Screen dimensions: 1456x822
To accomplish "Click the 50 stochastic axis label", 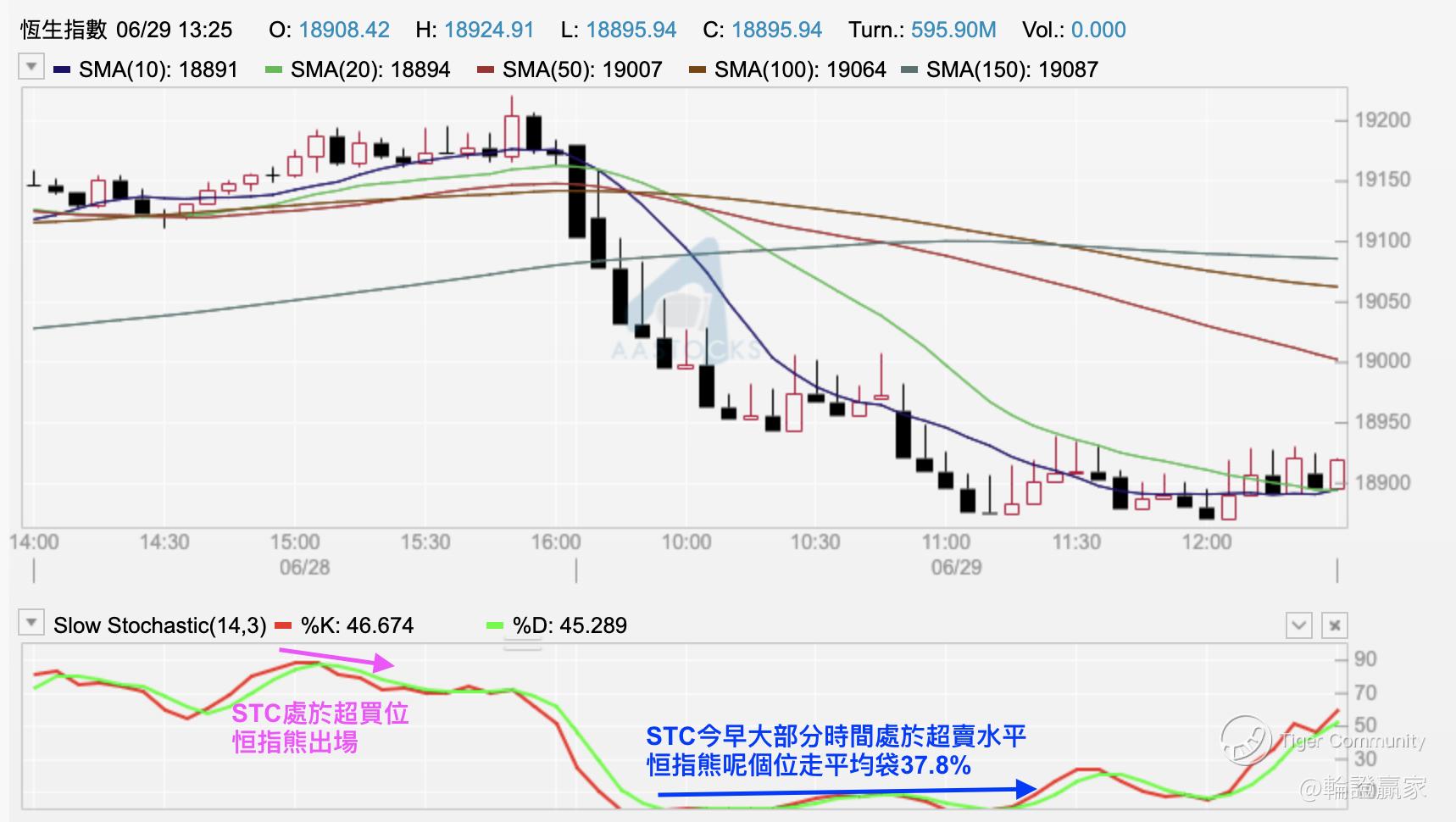I will click(1365, 725).
